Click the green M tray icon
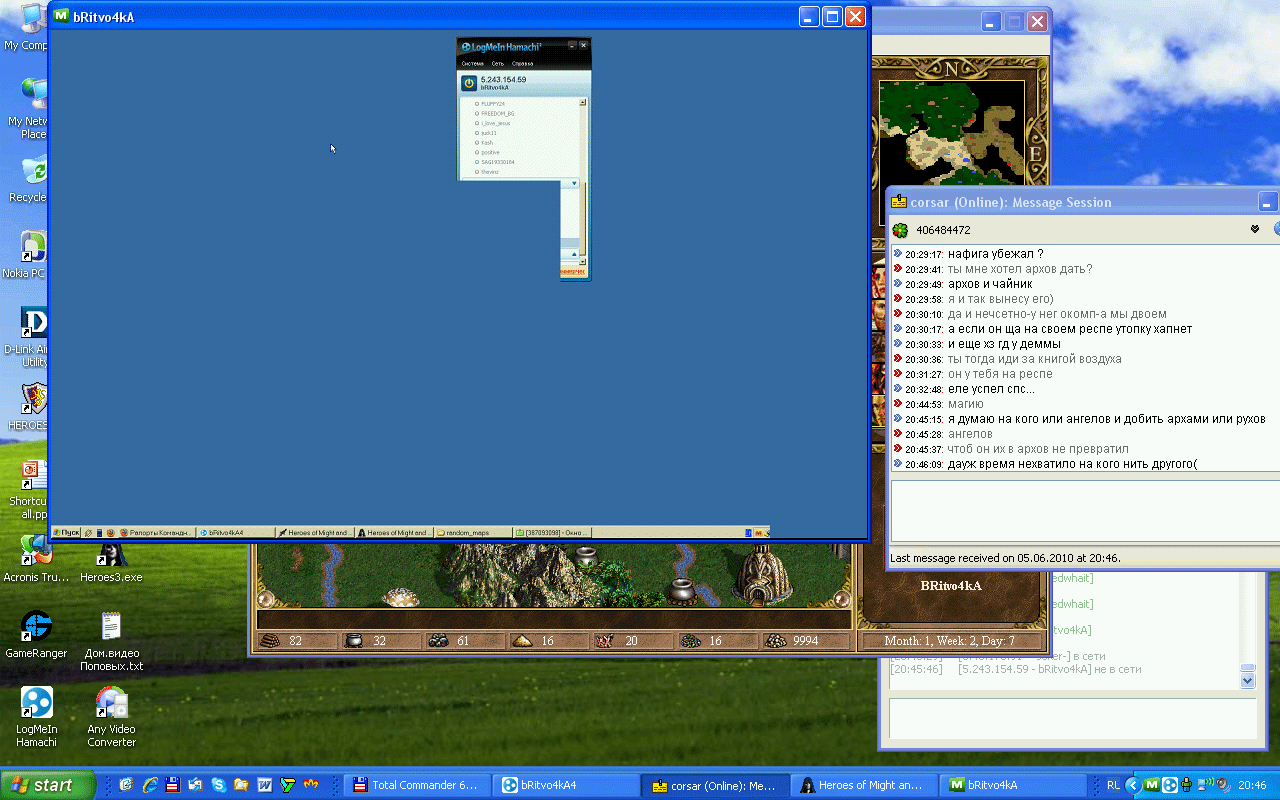The width and height of the screenshot is (1280, 800). [1152, 785]
